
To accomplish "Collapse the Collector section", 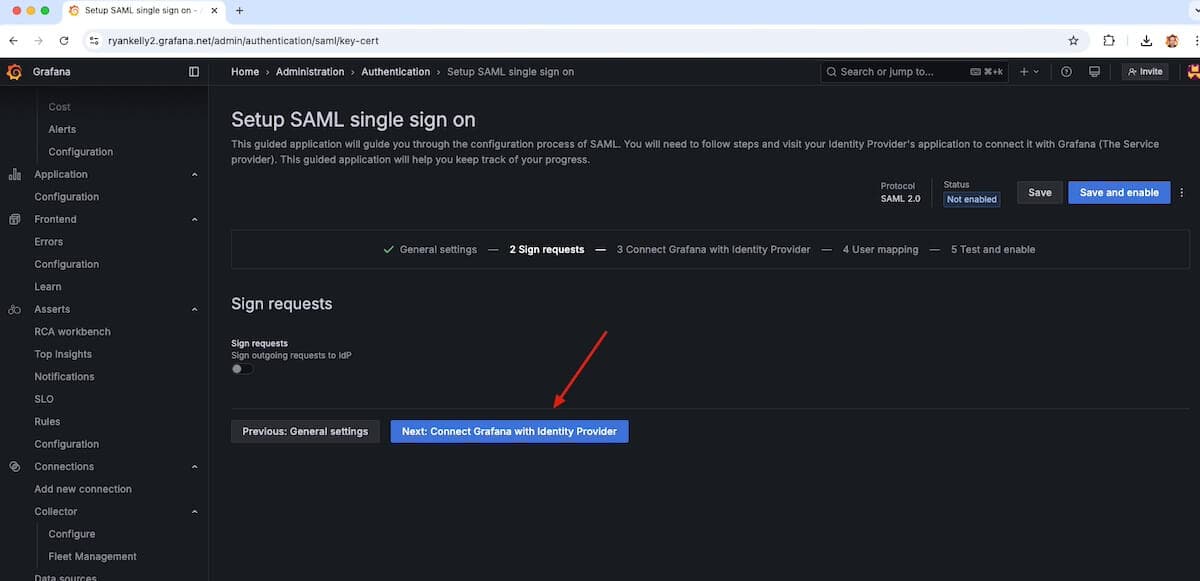I will coord(194,511).
